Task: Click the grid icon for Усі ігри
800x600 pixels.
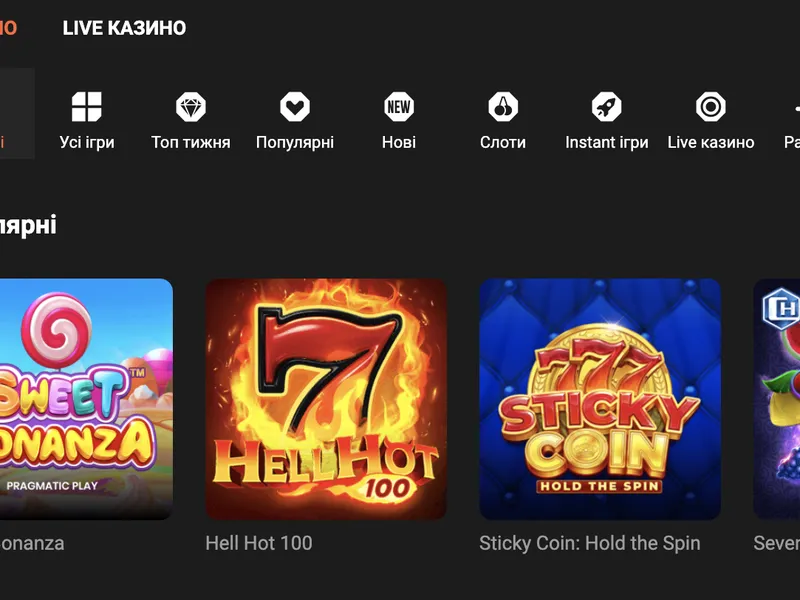Action: pos(87,107)
